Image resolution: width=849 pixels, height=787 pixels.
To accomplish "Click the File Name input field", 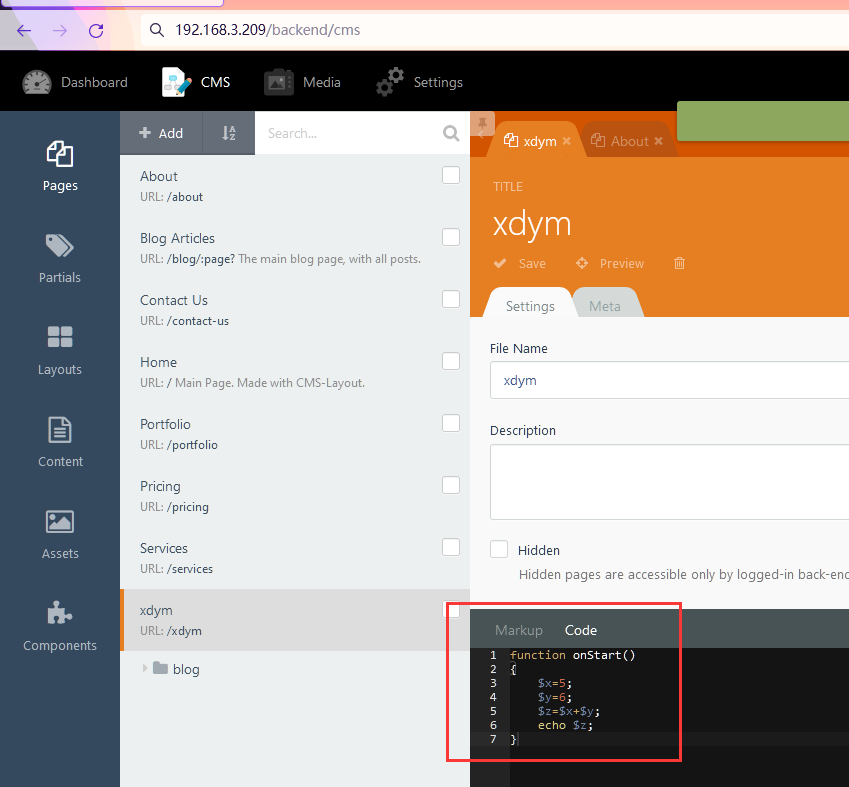I will pyautogui.click(x=668, y=381).
